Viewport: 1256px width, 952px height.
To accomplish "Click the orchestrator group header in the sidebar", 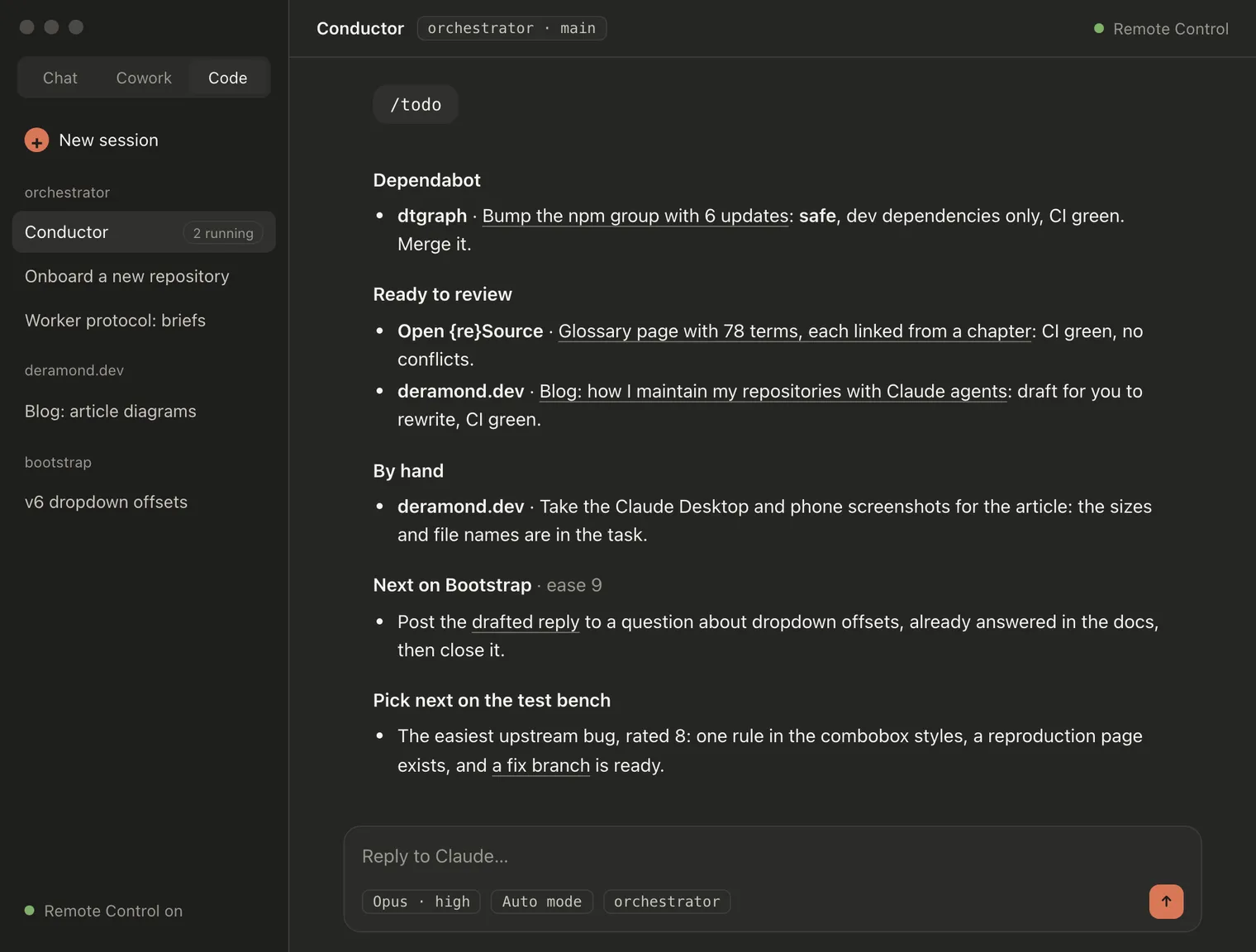I will point(67,193).
